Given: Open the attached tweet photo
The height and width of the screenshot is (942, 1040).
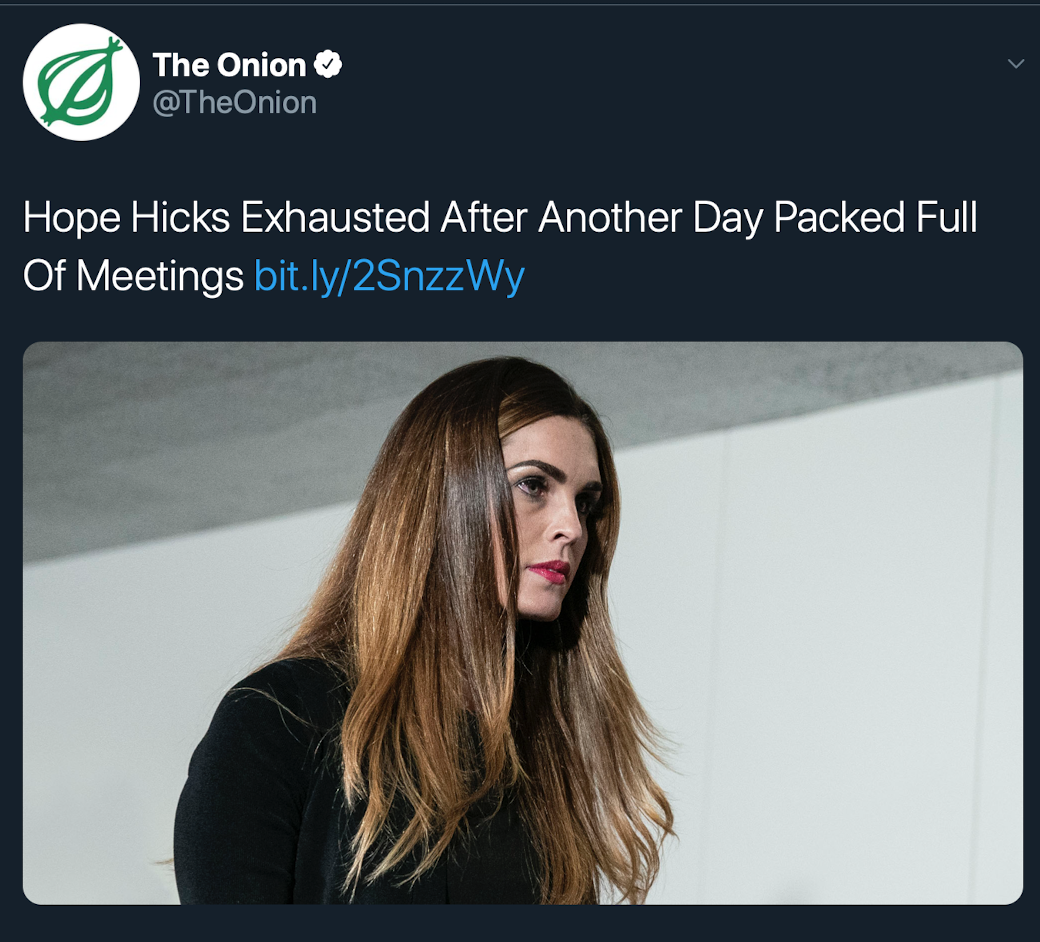Looking at the screenshot, I should [x=522, y=622].
